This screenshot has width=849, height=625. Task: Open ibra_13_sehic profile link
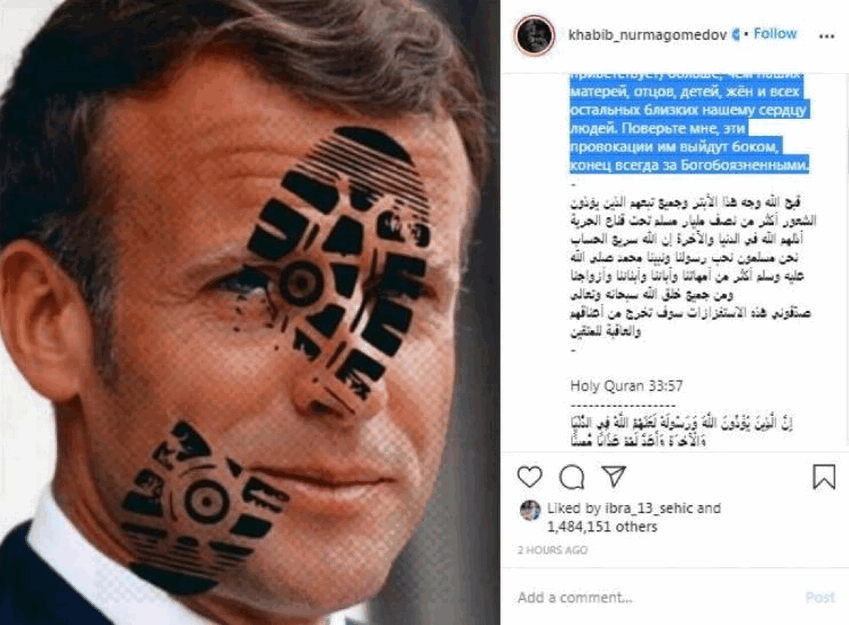[649, 508]
